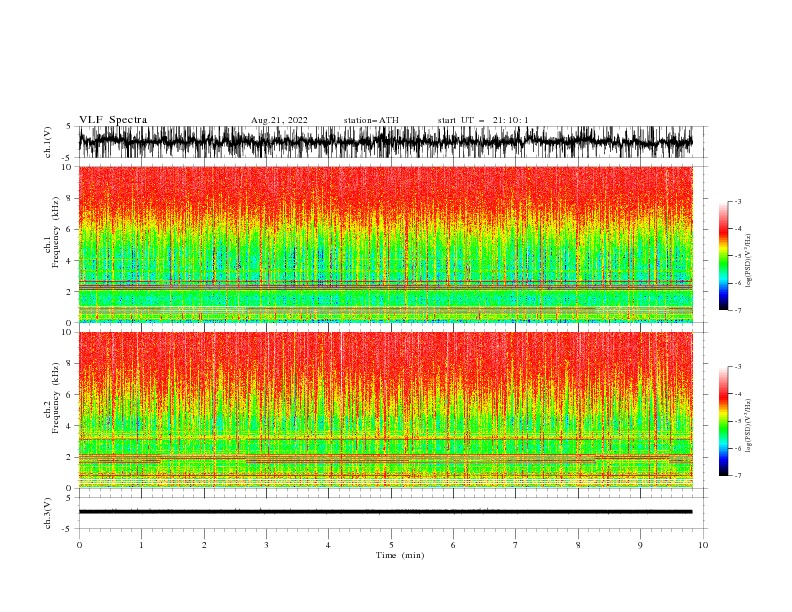
Task: Click the '-3' value on upper colorbar
Action: coord(737,201)
